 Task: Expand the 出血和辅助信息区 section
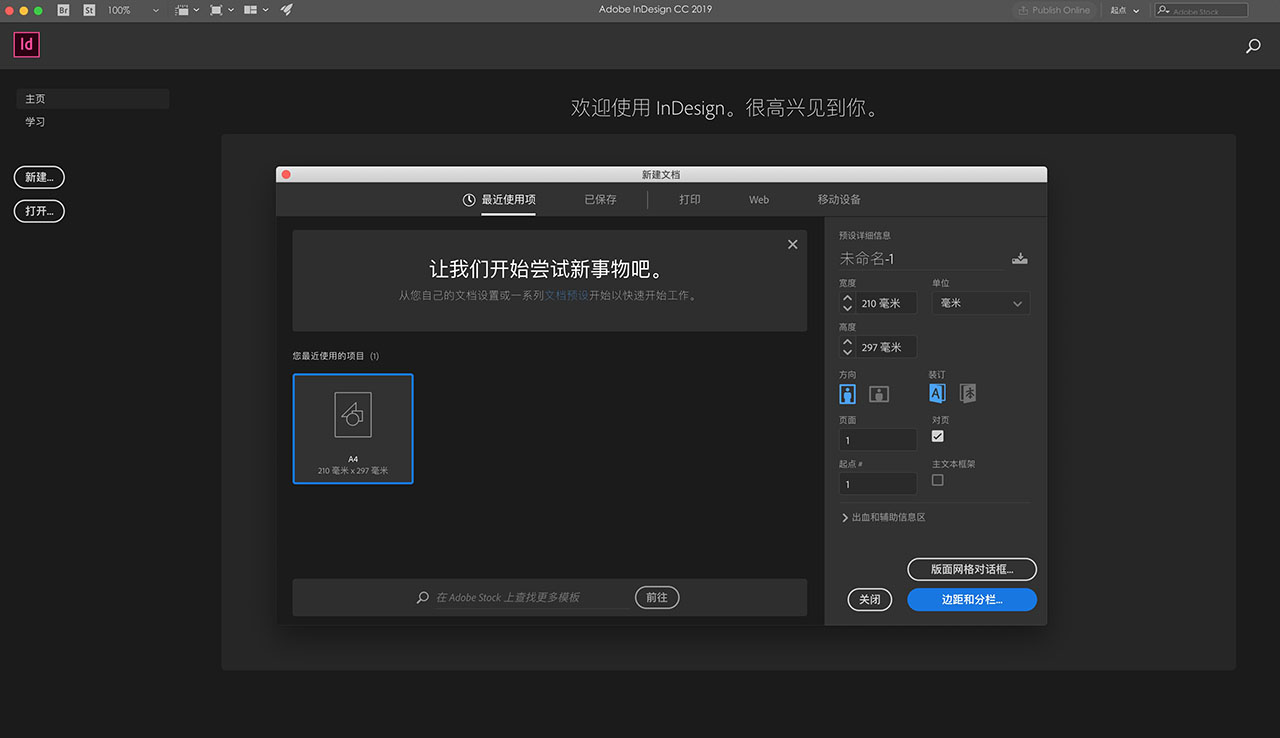(884, 518)
